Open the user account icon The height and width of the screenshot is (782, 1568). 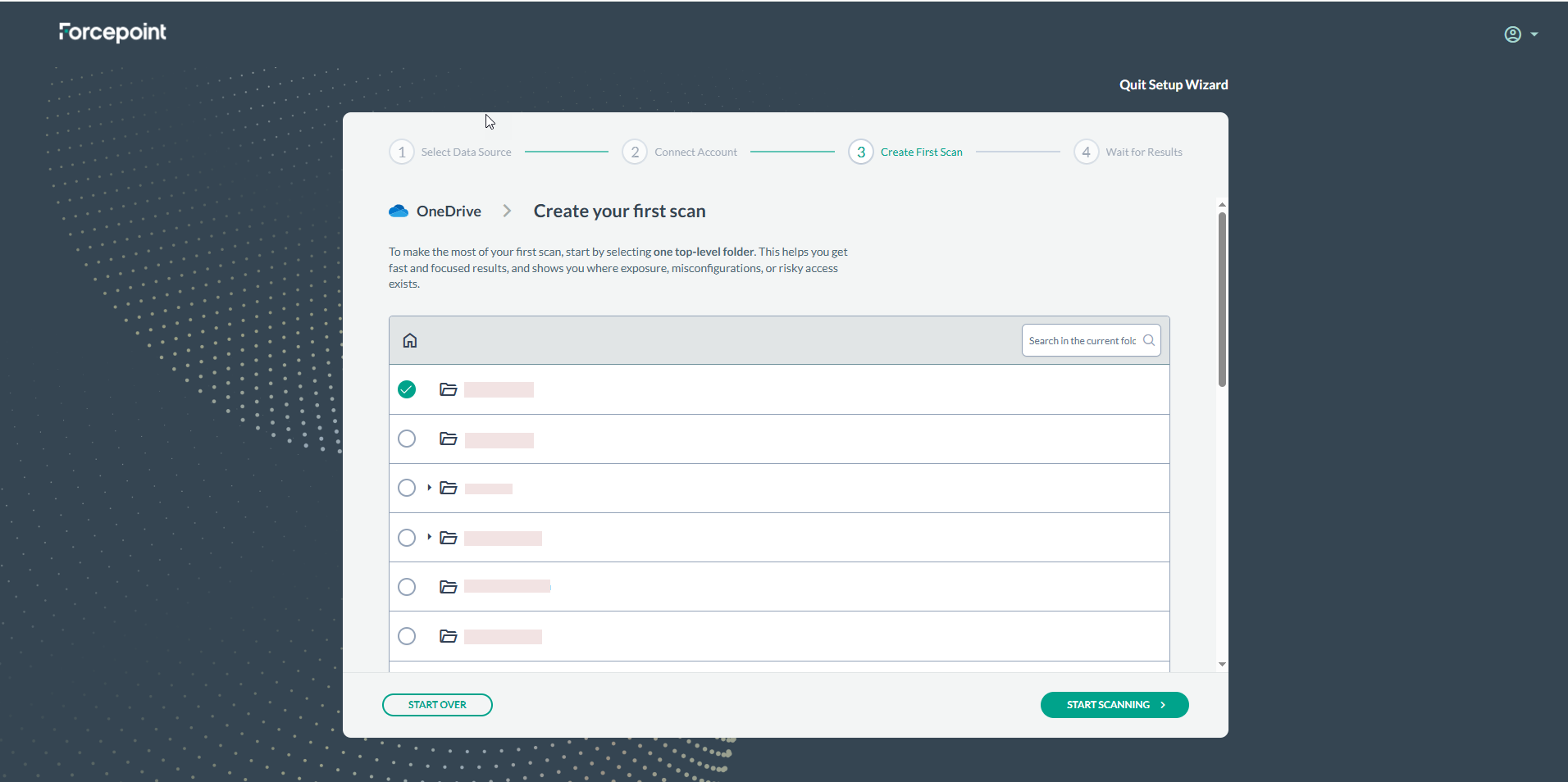(1512, 34)
